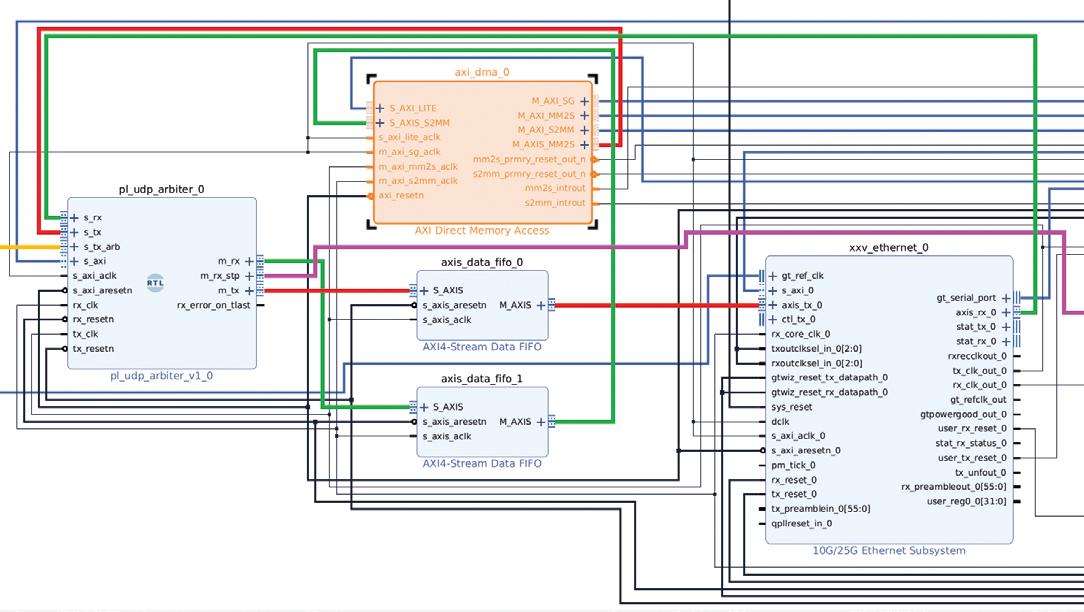The width and height of the screenshot is (1084, 612).
Task: Expand M_AXI_SG port on axi_dma_0
Action: click(x=585, y=101)
